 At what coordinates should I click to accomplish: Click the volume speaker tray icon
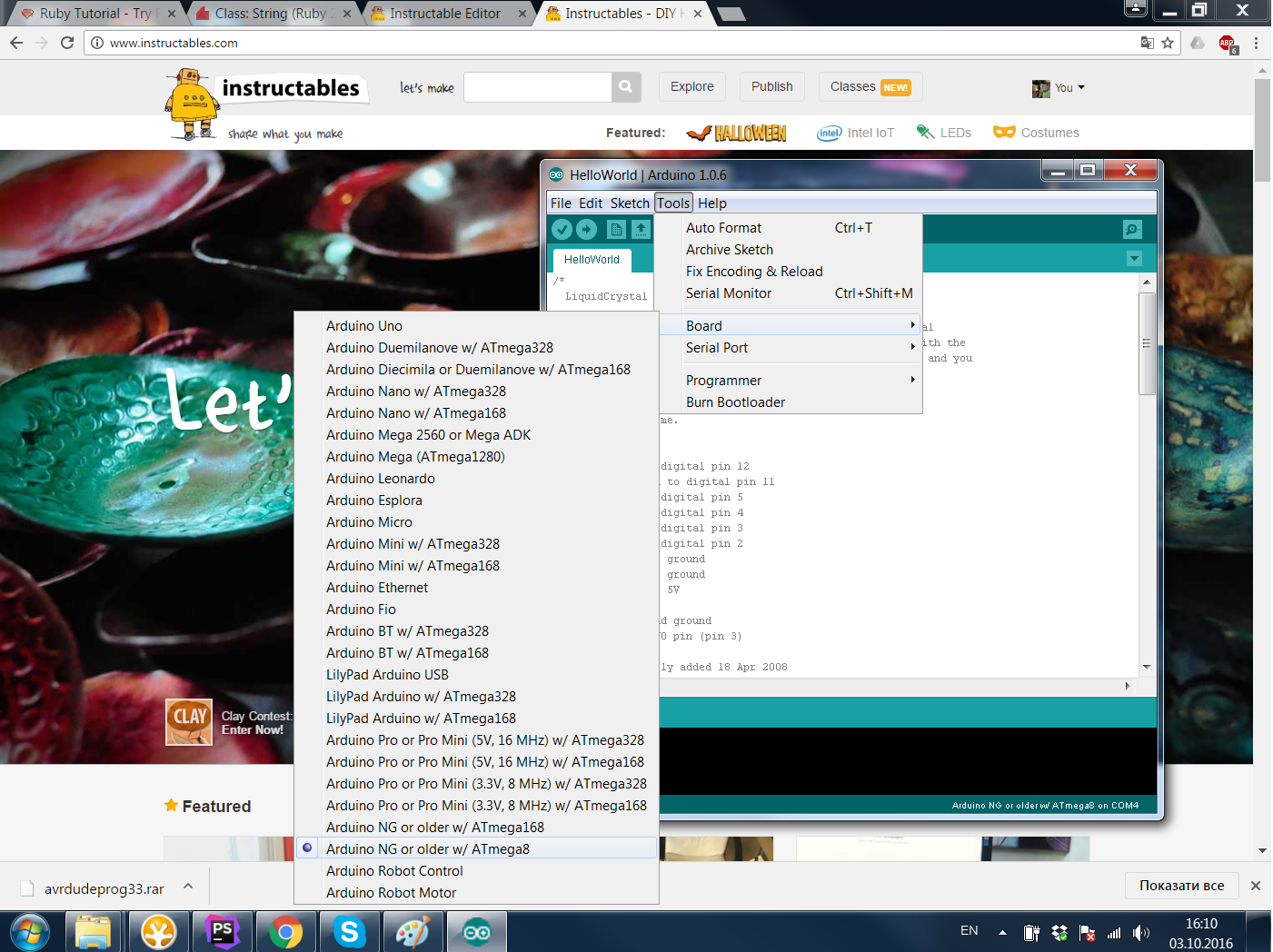point(1141,933)
